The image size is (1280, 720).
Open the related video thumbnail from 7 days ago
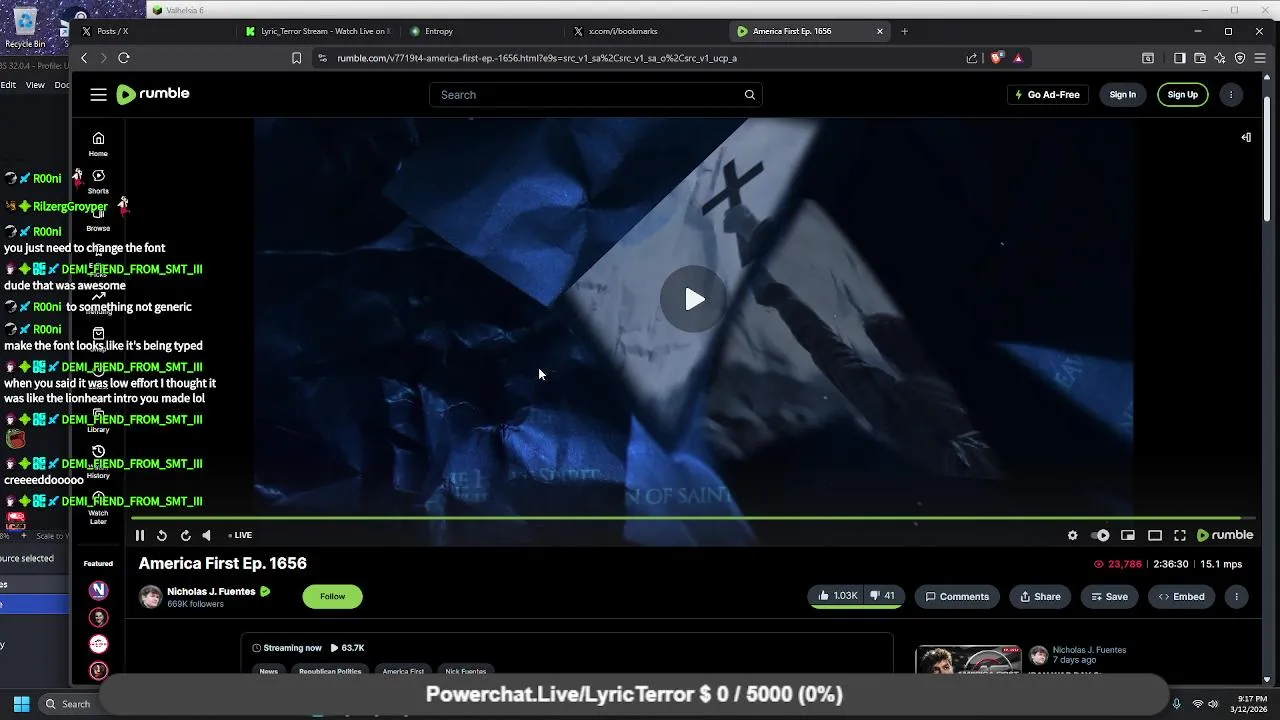pos(968,661)
